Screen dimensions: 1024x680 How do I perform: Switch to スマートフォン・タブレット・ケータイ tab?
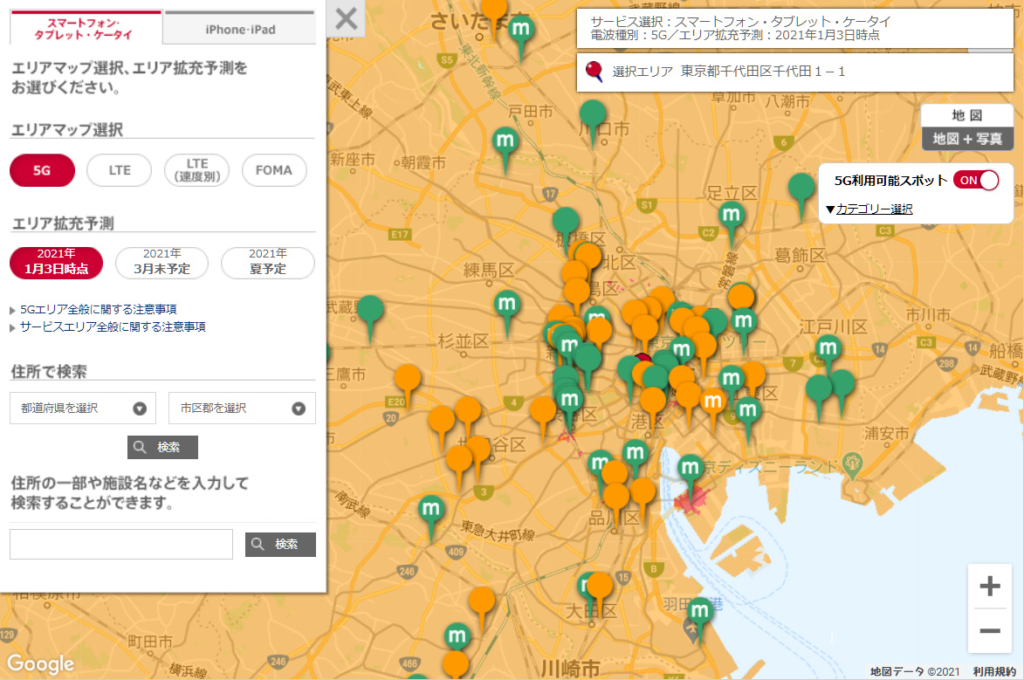tap(85, 29)
